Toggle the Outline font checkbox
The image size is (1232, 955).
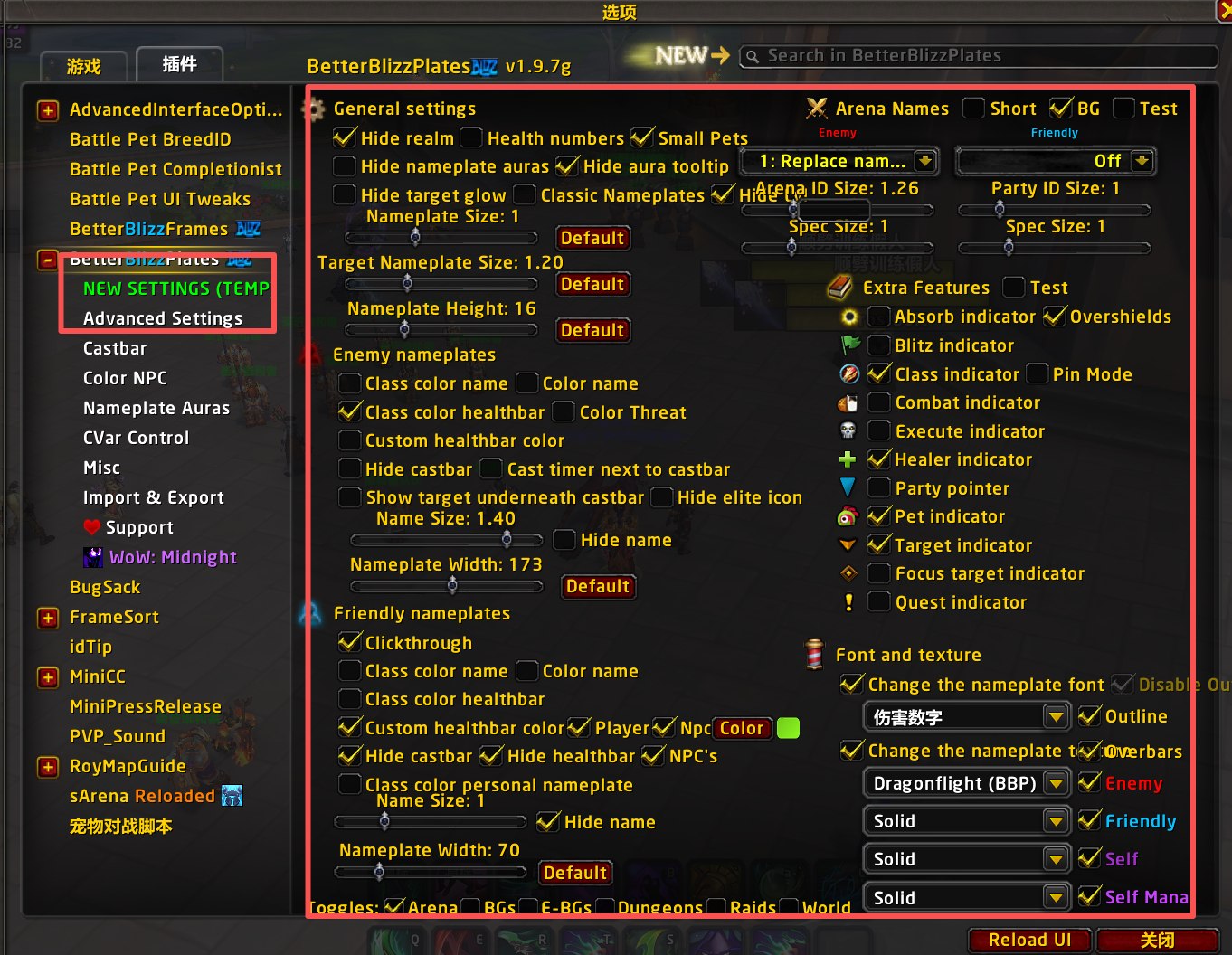pyautogui.click(x=1090, y=716)
